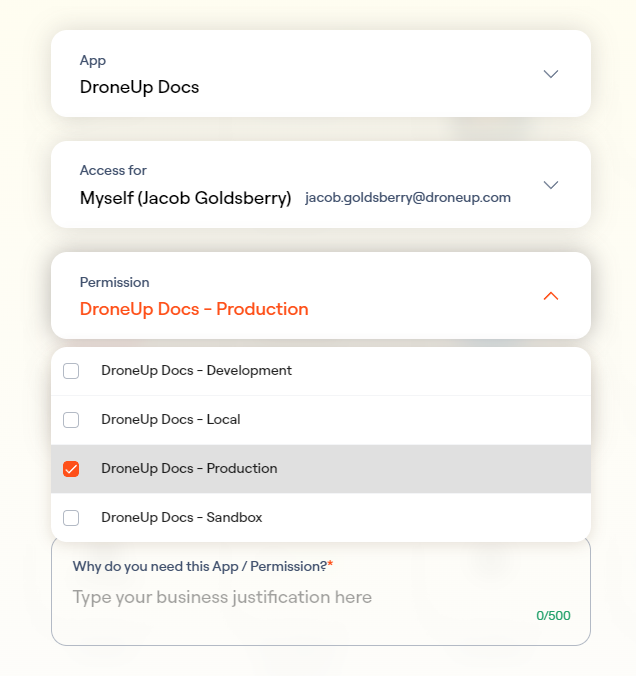Image resolution: width=636 pixels, height=676 pixels.
Task: Click the Permission field showing DroneUp Docs - Production
Action: pyautogui.click(x=321, y=296)
